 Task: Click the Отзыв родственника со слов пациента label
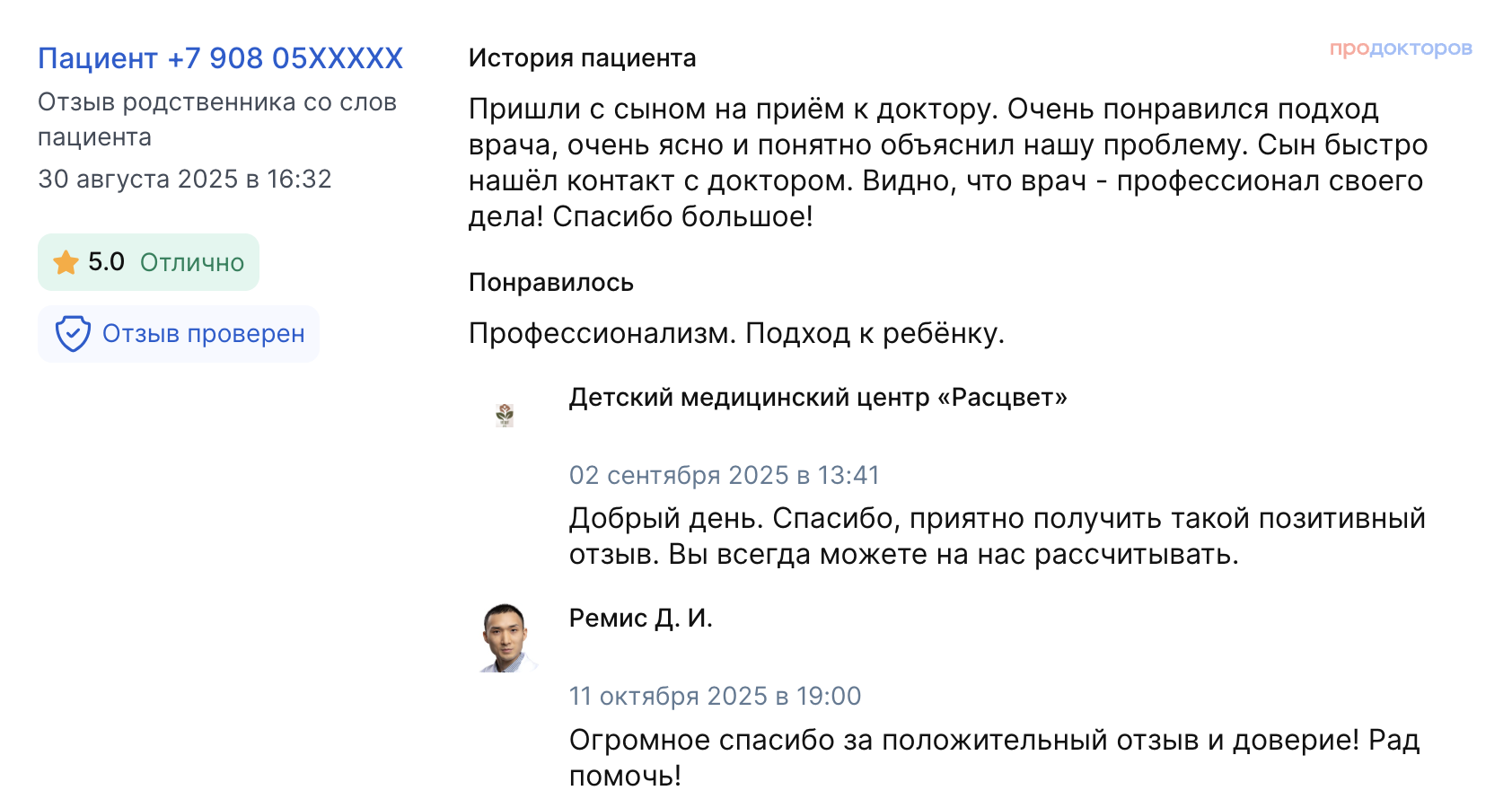click(216, 119)
